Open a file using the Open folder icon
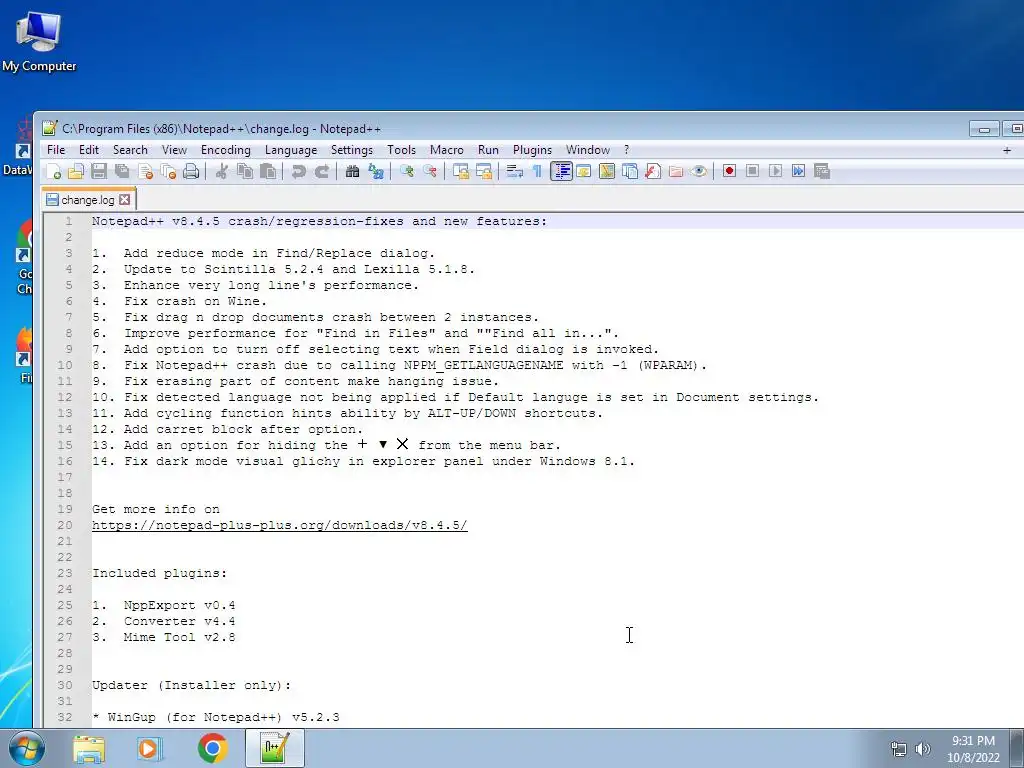The width and height of the screenshot is (1024, 768). coord(76,171)
